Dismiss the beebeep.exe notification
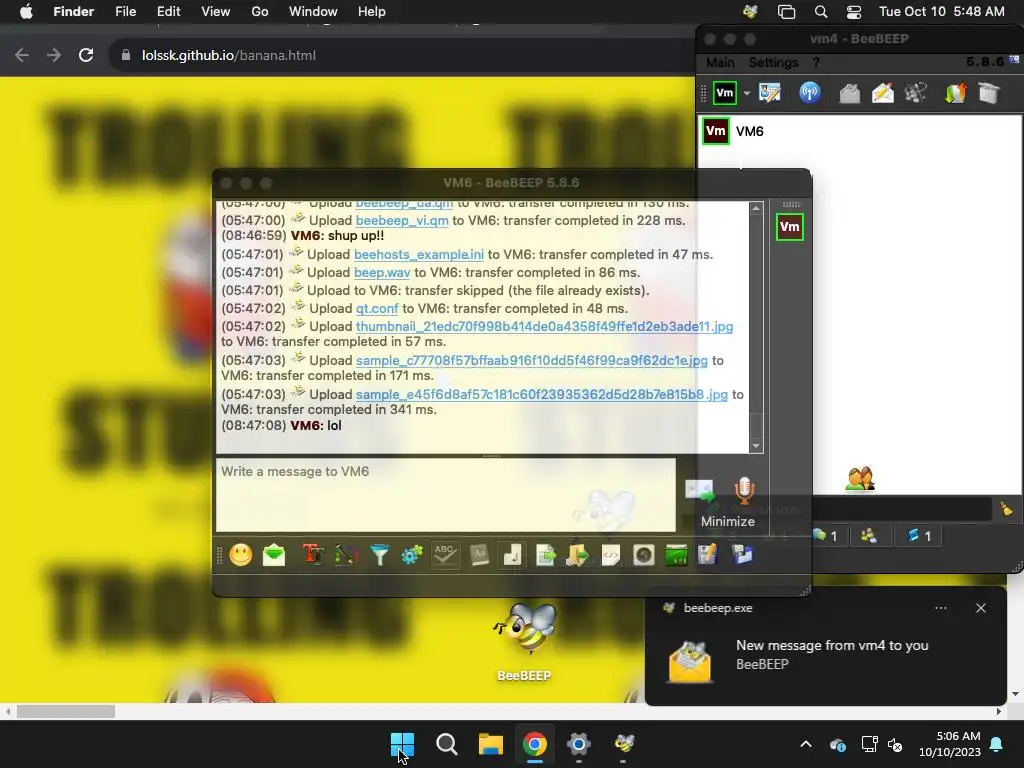 point(981,608)
